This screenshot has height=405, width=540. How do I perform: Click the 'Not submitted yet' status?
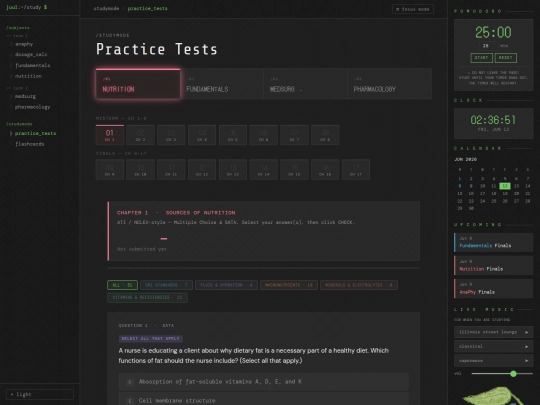coord(142,249)
